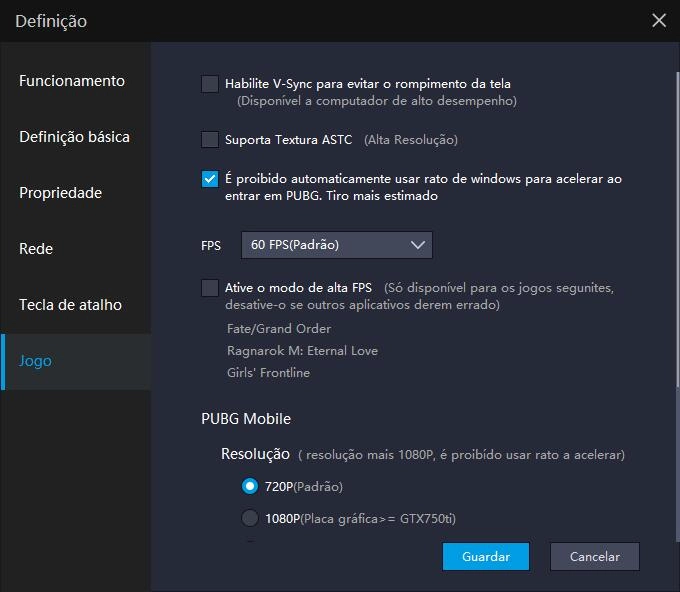Switch to Definição básica section
Screen dimensions: 680x592
(74, 137)
